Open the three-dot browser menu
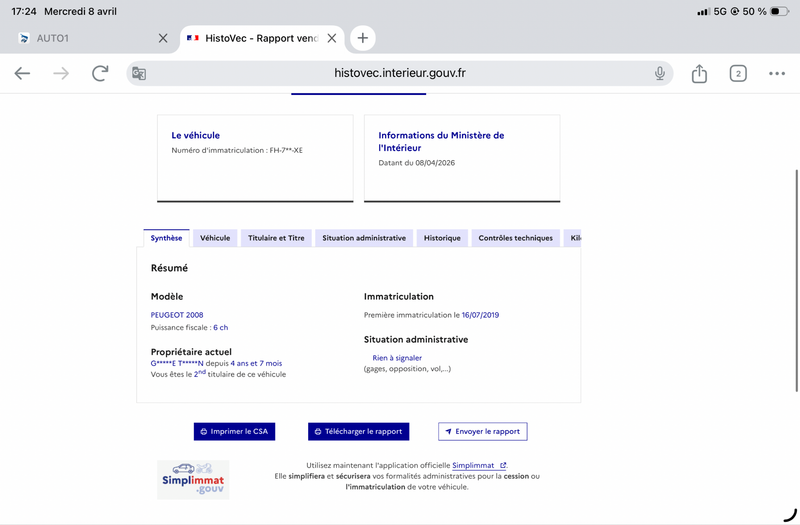 pyautogui.click(x=777, y=73)
